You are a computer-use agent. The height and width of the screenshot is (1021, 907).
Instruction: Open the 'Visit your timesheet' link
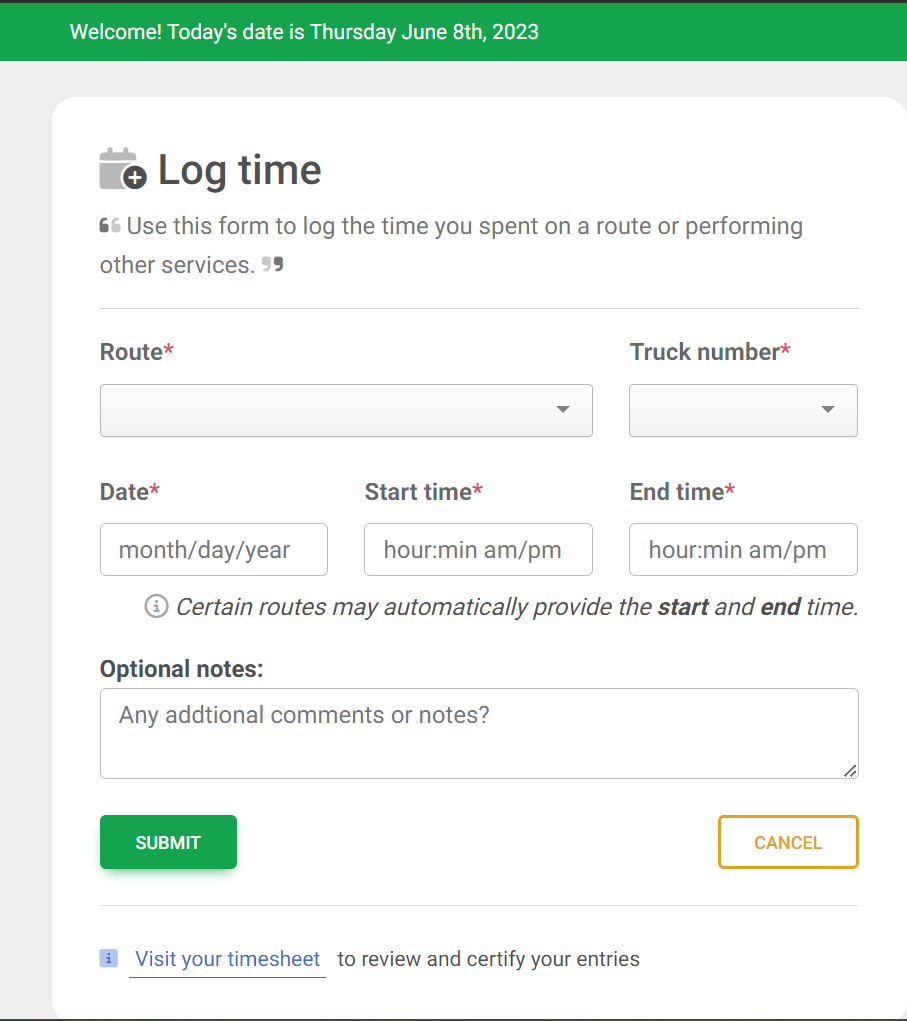pos(228,959)
